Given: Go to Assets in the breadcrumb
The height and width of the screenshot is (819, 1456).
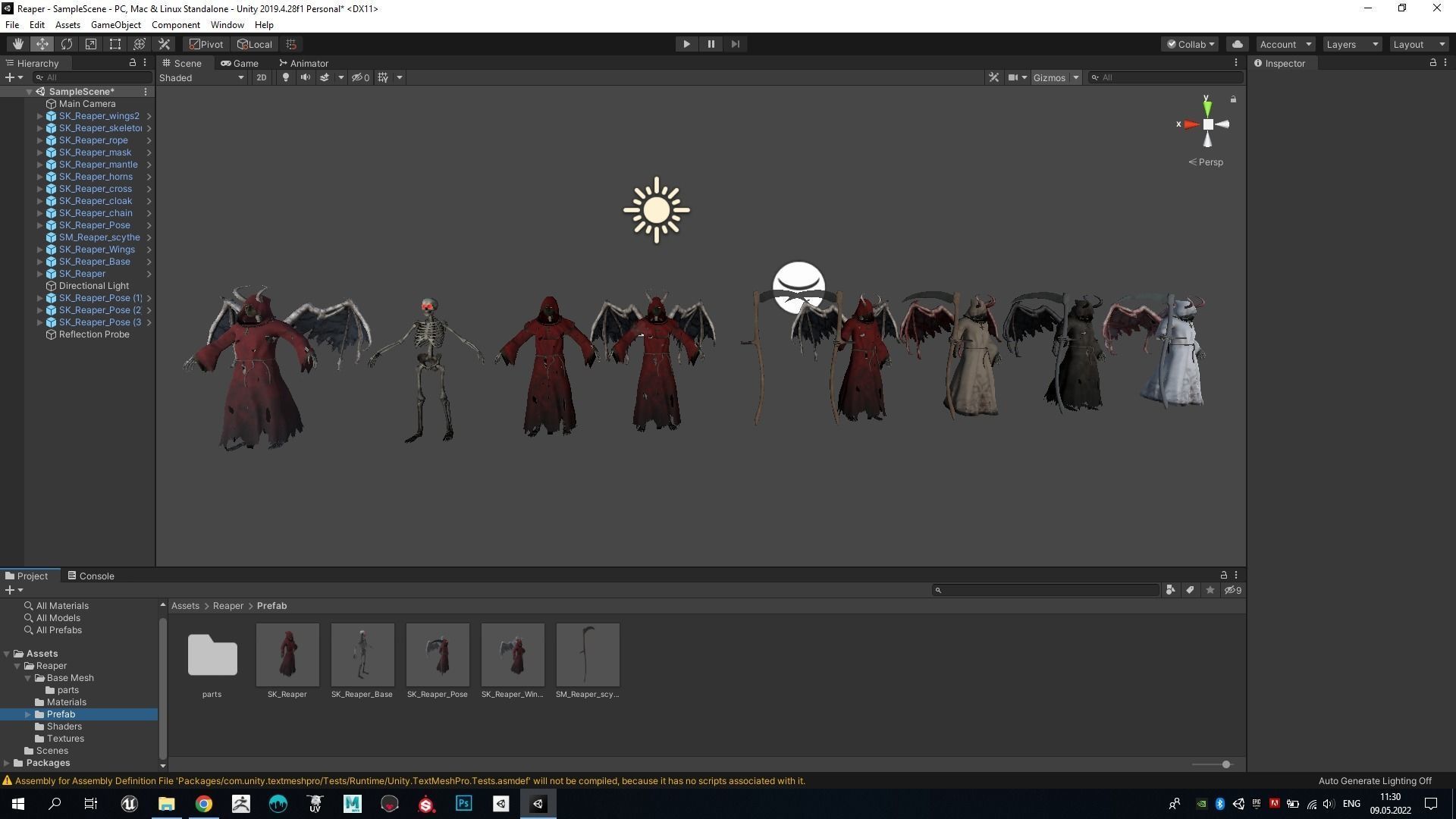Looking at the screenshot, I should pos(185,606).
